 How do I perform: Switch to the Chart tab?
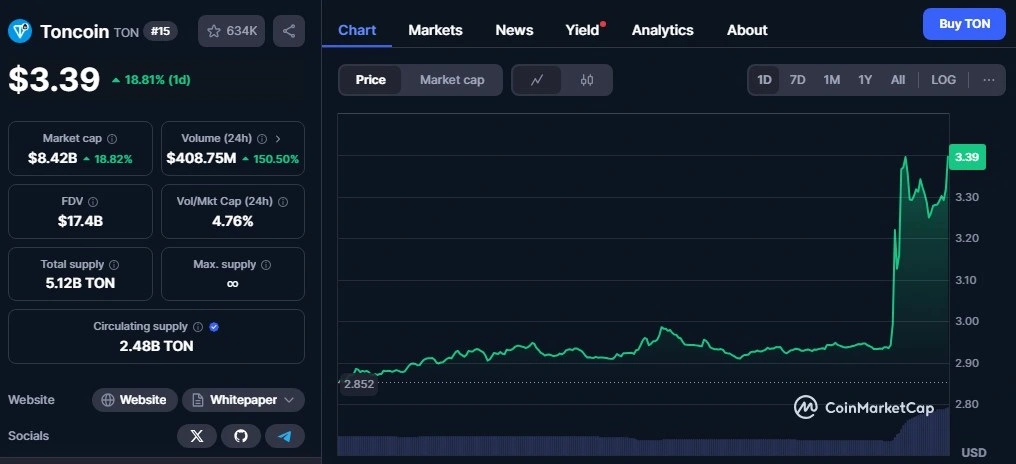tap(357, 30)
